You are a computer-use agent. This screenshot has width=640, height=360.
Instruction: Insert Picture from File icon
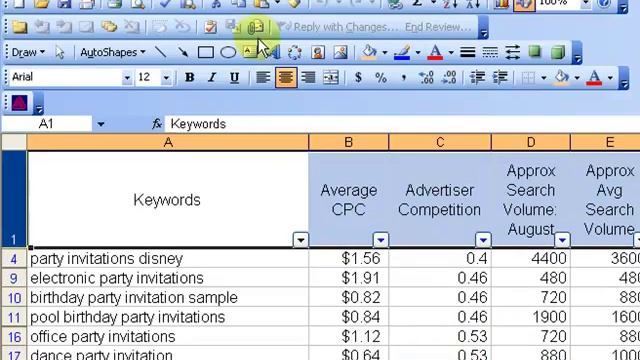coord(340,52)
